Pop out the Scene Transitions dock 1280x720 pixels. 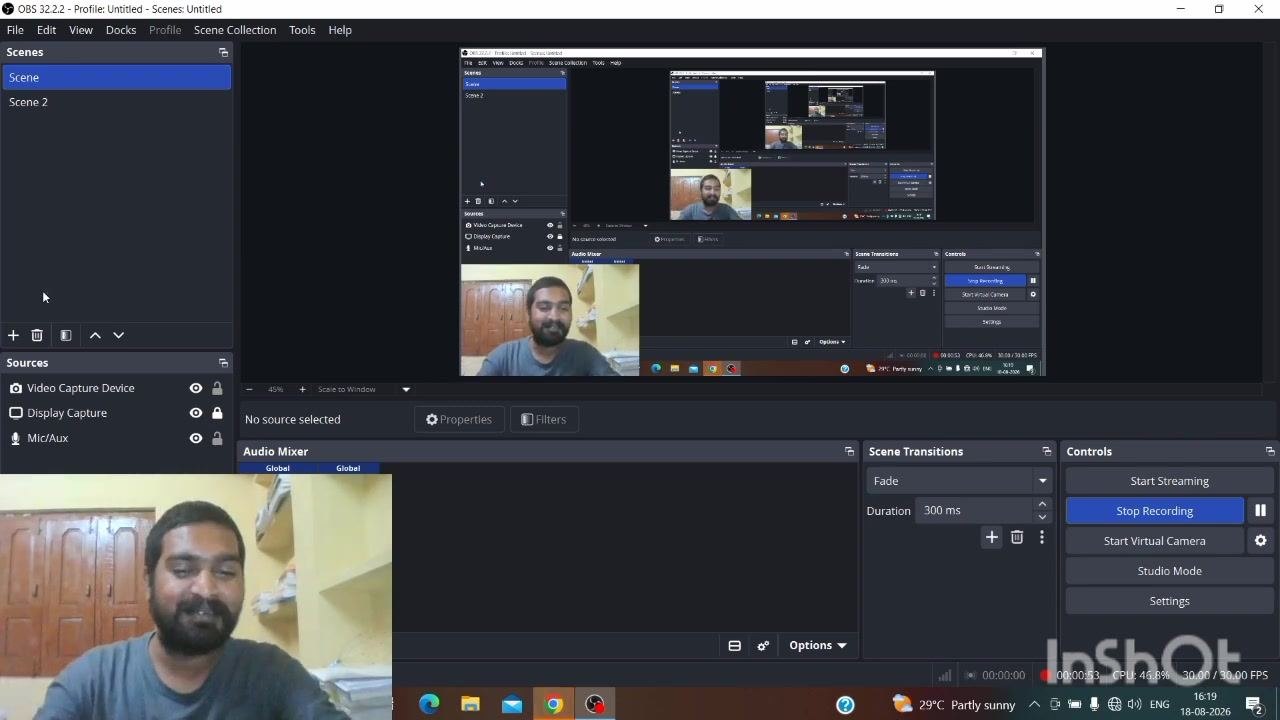[x=1047, y=452]
